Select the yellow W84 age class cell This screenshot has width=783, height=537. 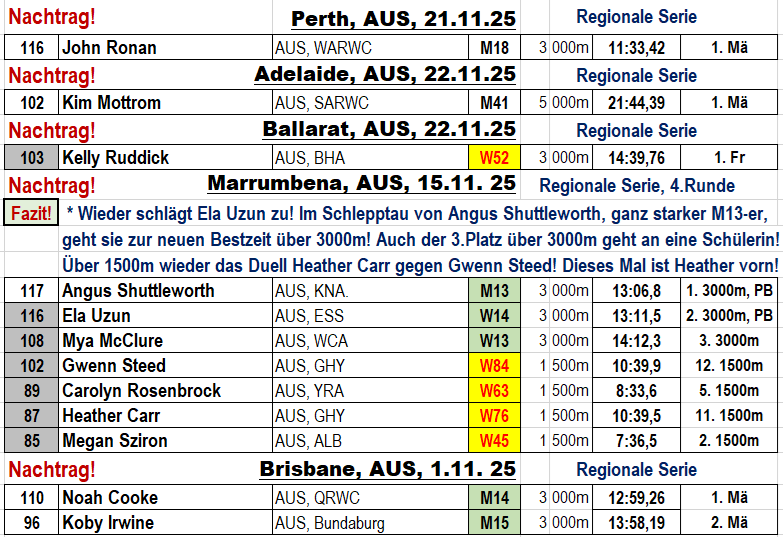pyautogui.click(x=494, y=365)
